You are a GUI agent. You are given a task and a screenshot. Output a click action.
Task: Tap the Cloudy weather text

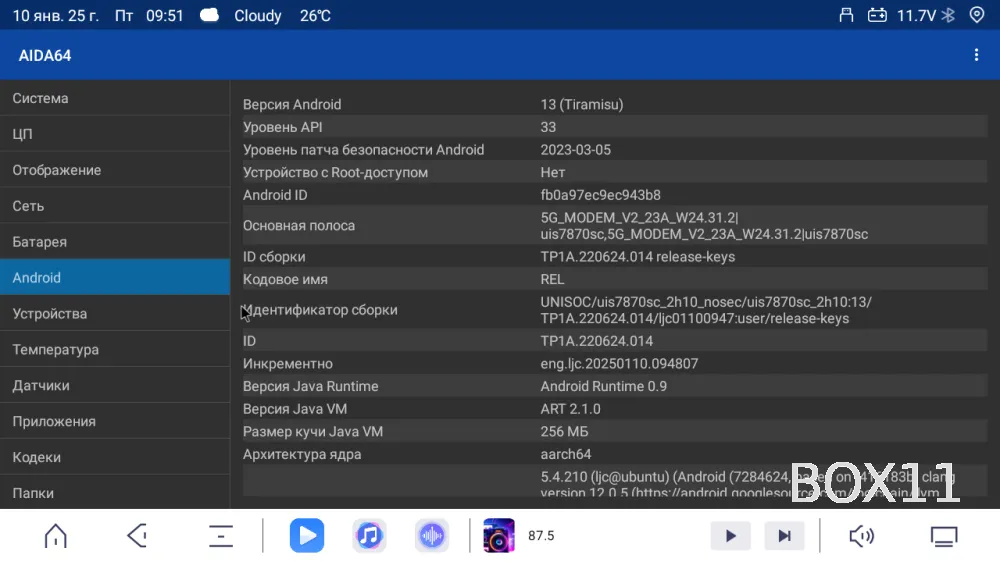[258, 16]
